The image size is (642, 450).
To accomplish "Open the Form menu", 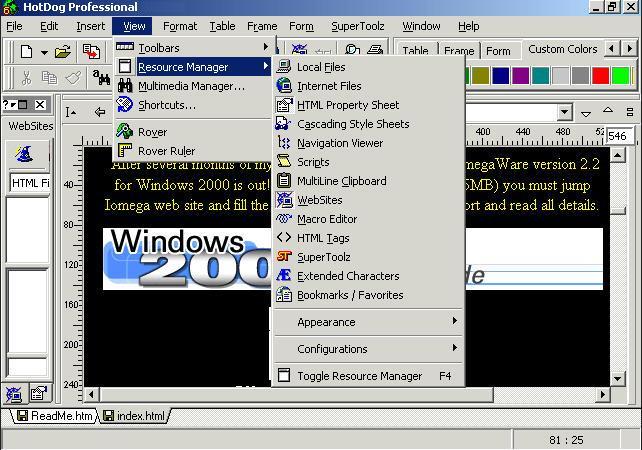I will 301,26.
